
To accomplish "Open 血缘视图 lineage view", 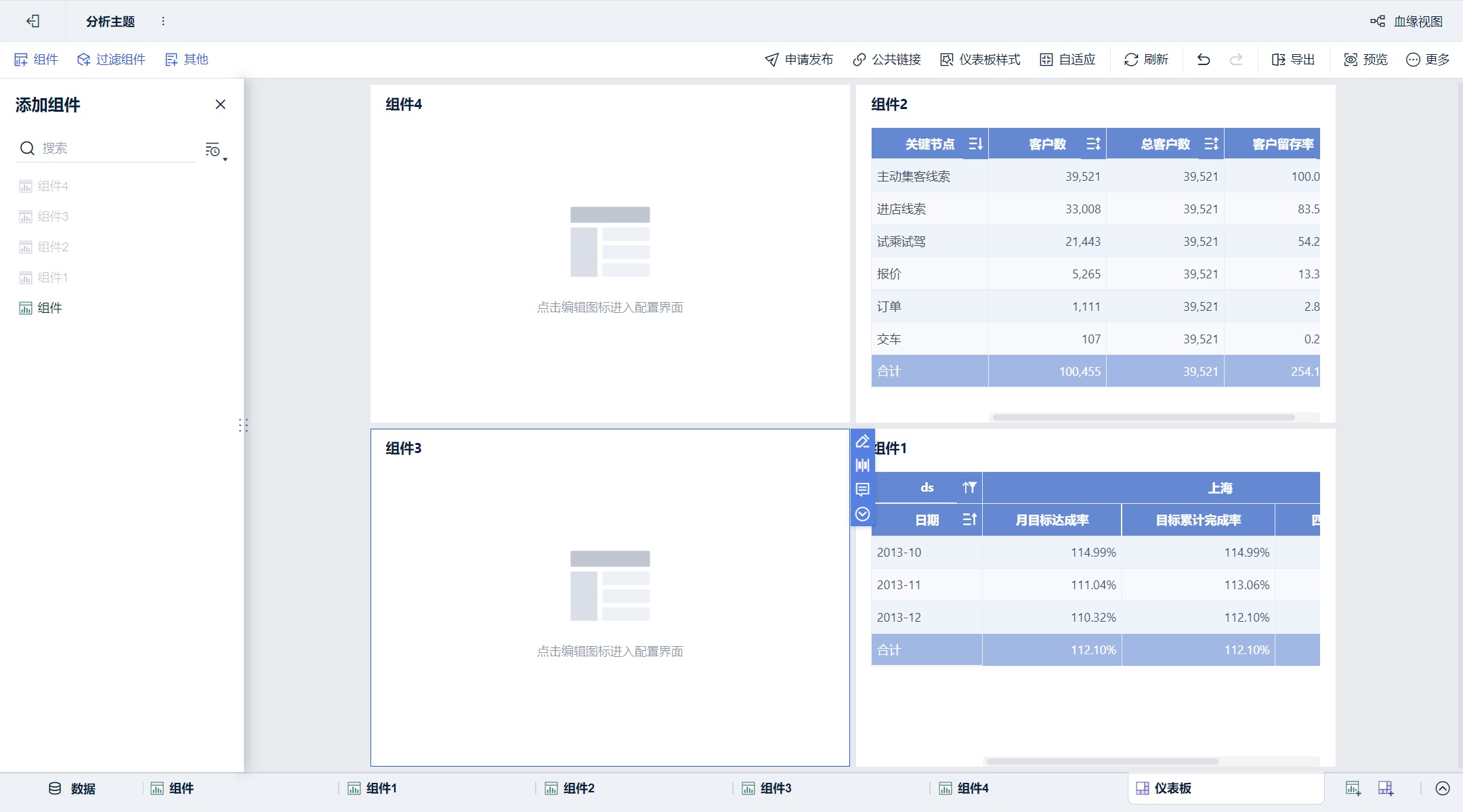I will point(1406,21).
